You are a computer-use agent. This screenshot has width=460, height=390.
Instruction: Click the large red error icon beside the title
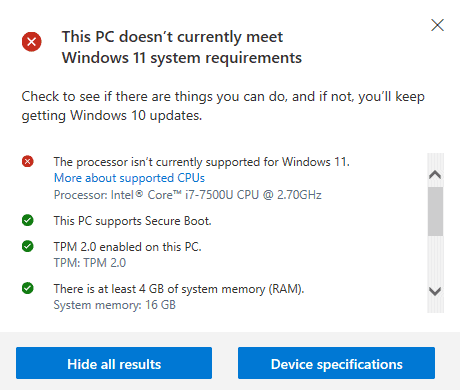coord(32,42)
